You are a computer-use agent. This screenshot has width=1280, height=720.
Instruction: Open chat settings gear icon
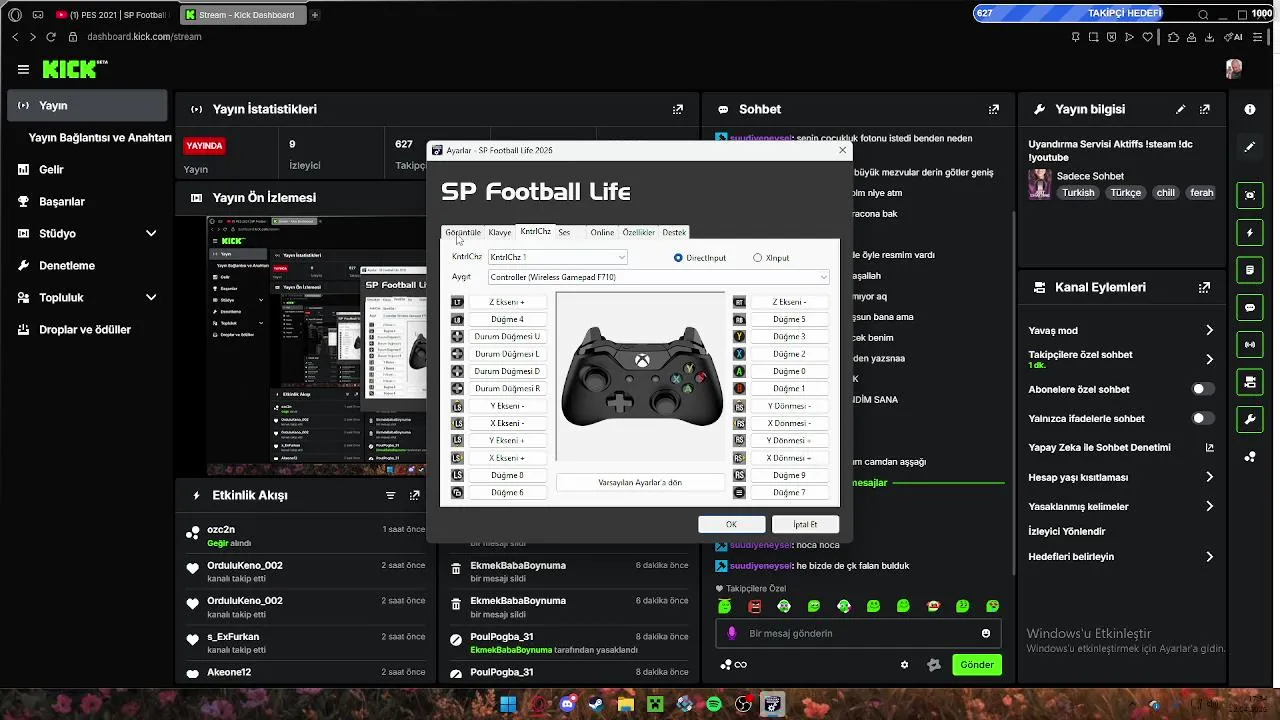point(905,665)
